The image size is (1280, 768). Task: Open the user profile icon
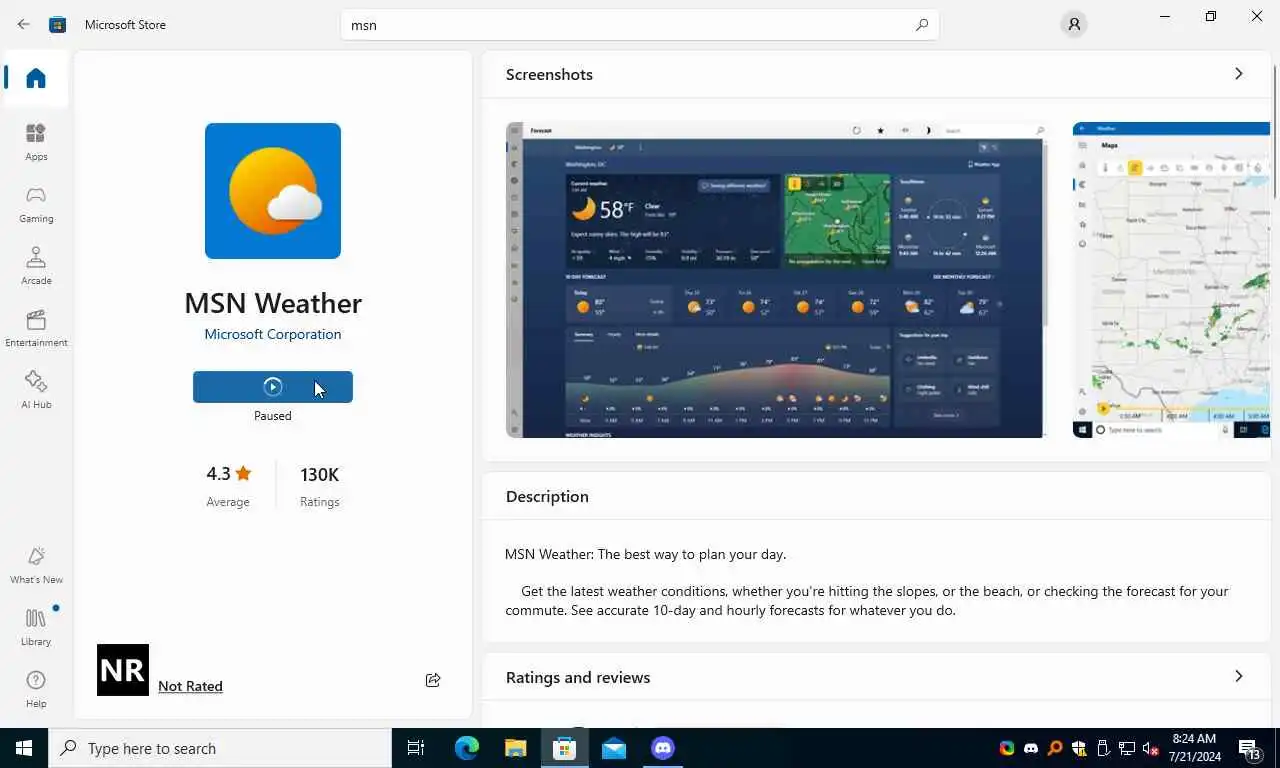[1074, 24]
